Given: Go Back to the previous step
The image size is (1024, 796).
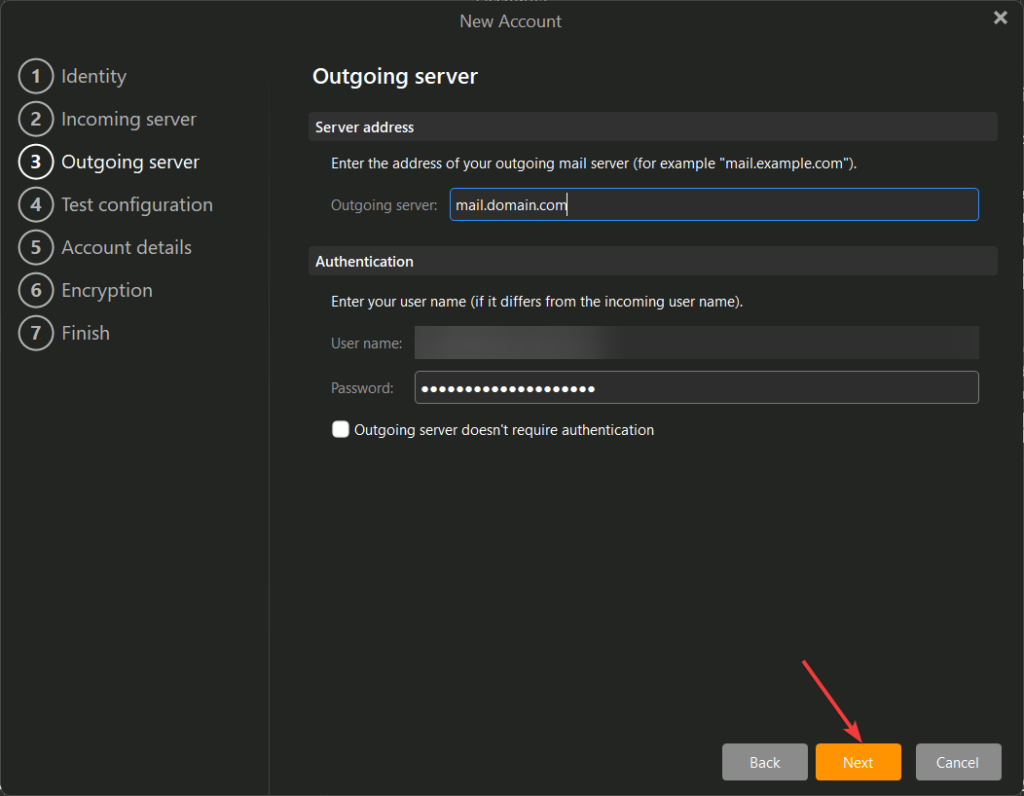Looking at the screenshot, I should 764,762.
